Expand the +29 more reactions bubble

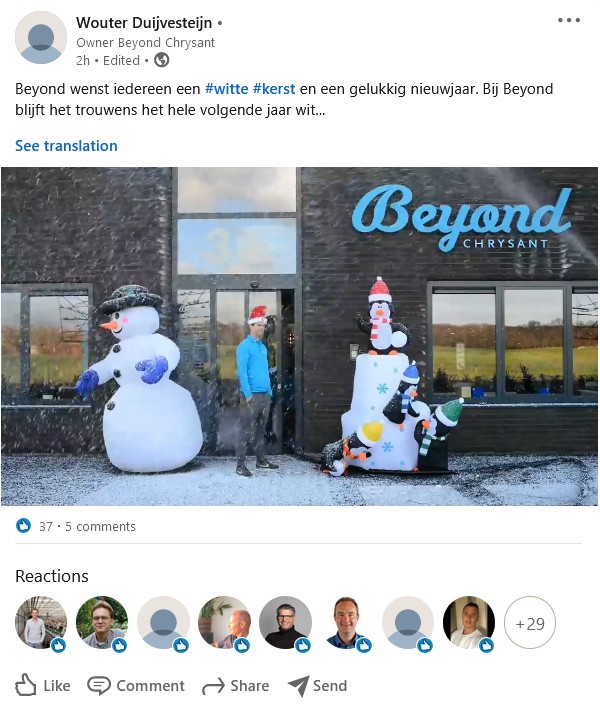(529, 623)
